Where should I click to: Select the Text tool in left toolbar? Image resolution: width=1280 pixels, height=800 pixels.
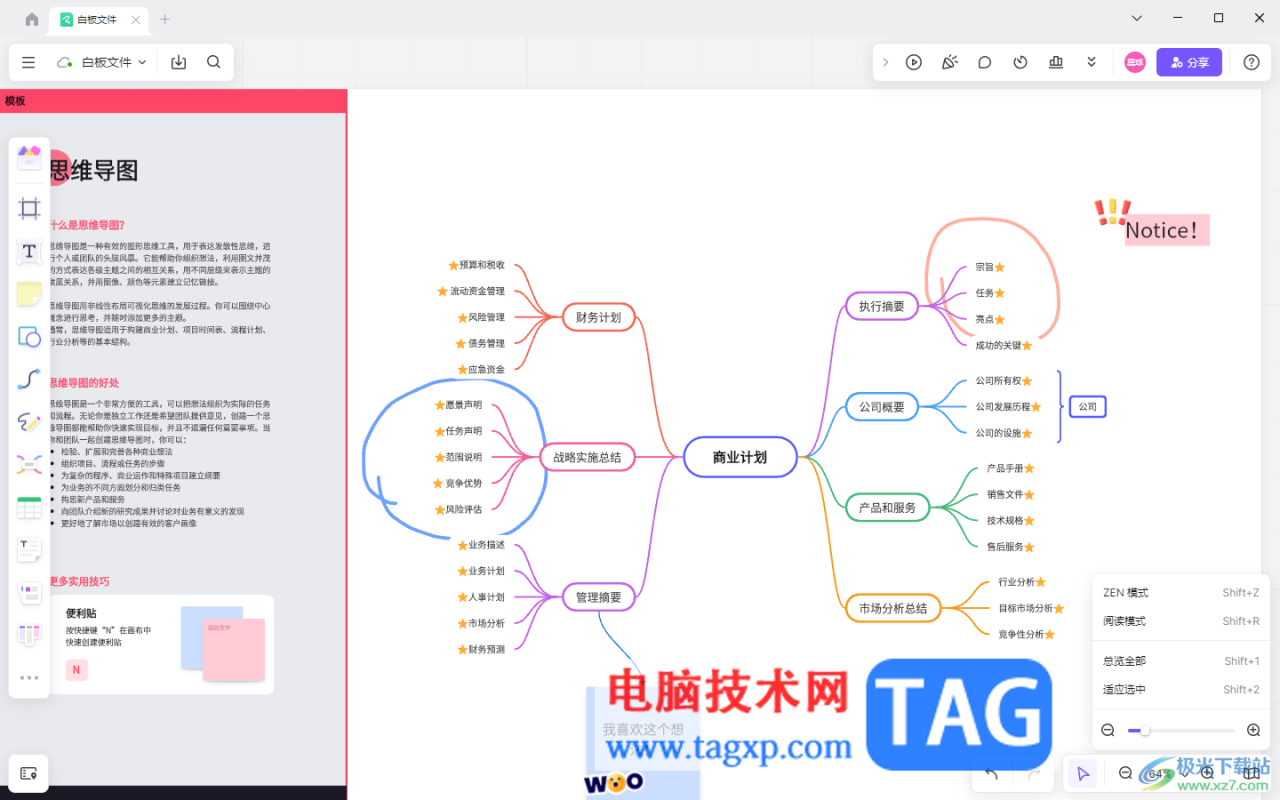pyautogui.click(x=29, y=251)
